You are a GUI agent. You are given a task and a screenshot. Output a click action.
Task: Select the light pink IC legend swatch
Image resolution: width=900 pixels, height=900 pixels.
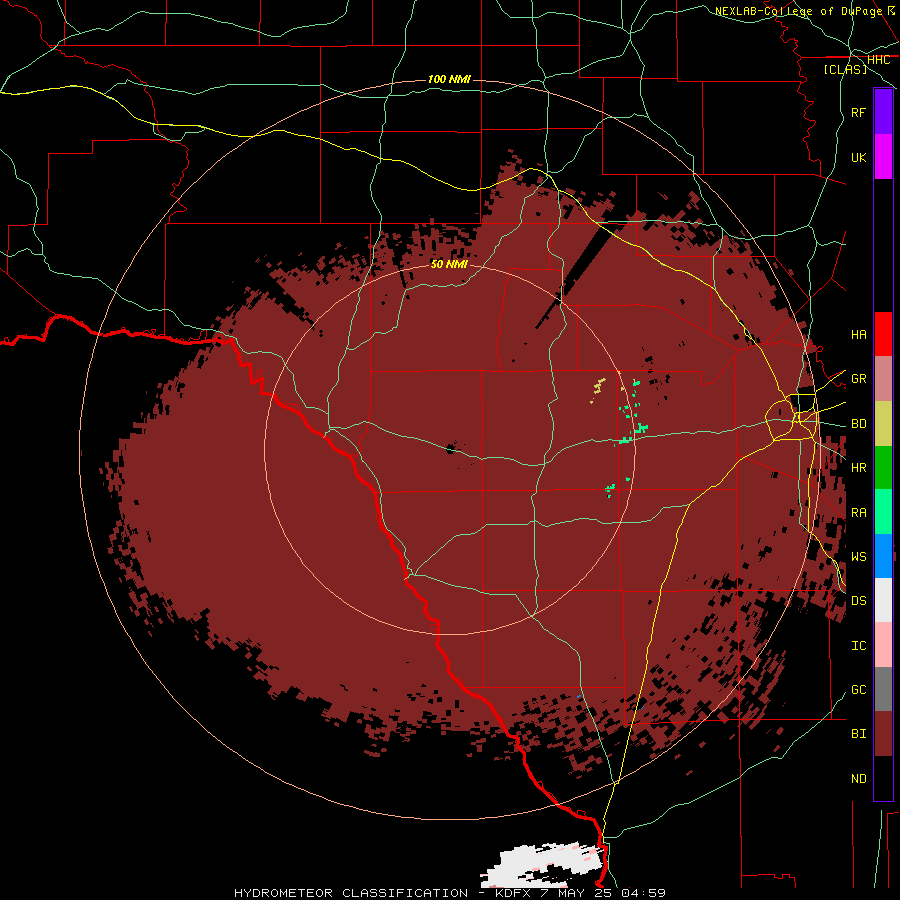(883, 645)
